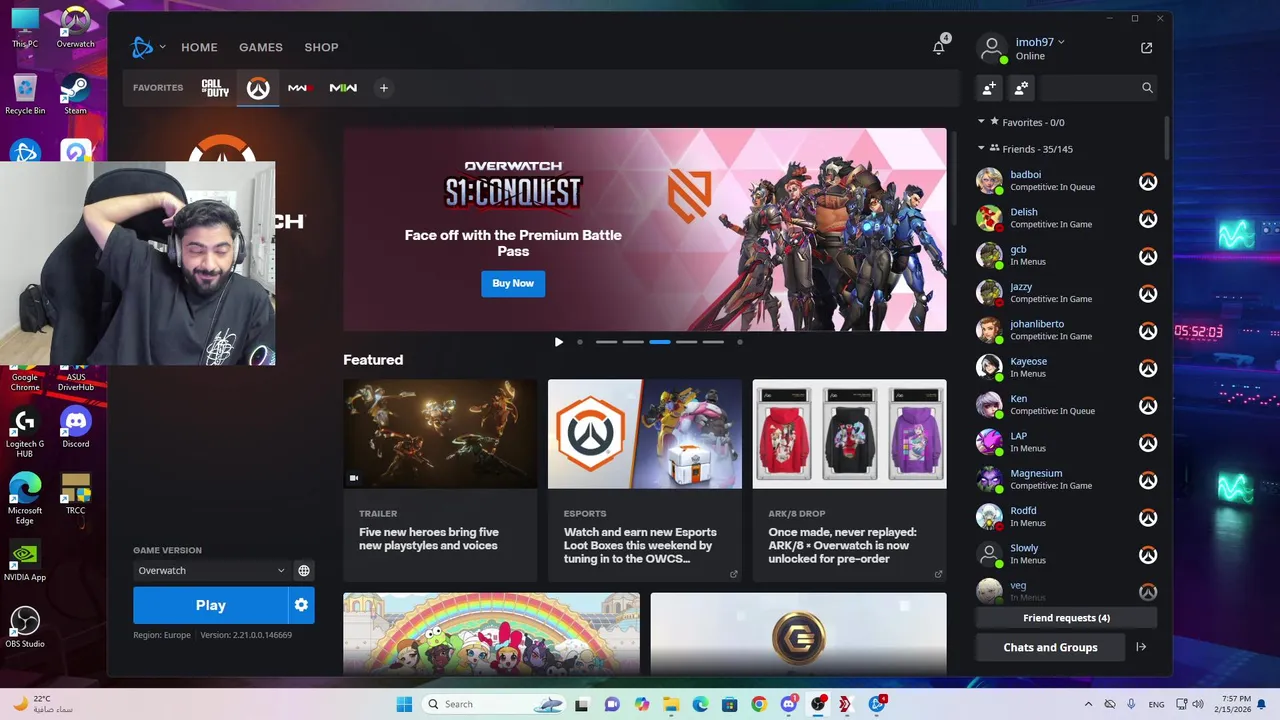1280x720 pixels.
Task: Click the Add a Friend icon
Action: point(989,88)
